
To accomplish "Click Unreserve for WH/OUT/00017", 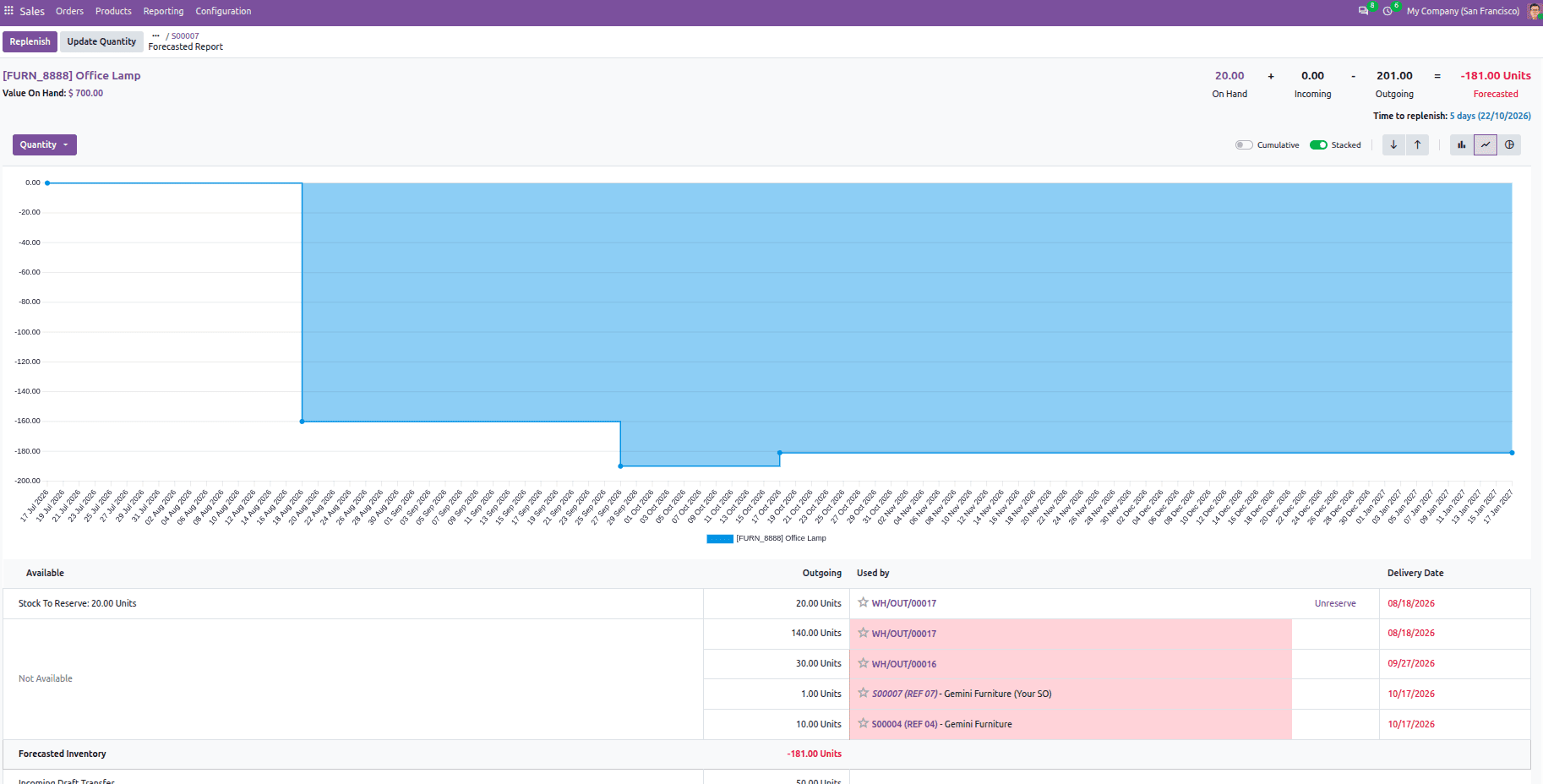I will click(x=1335, y=603).
